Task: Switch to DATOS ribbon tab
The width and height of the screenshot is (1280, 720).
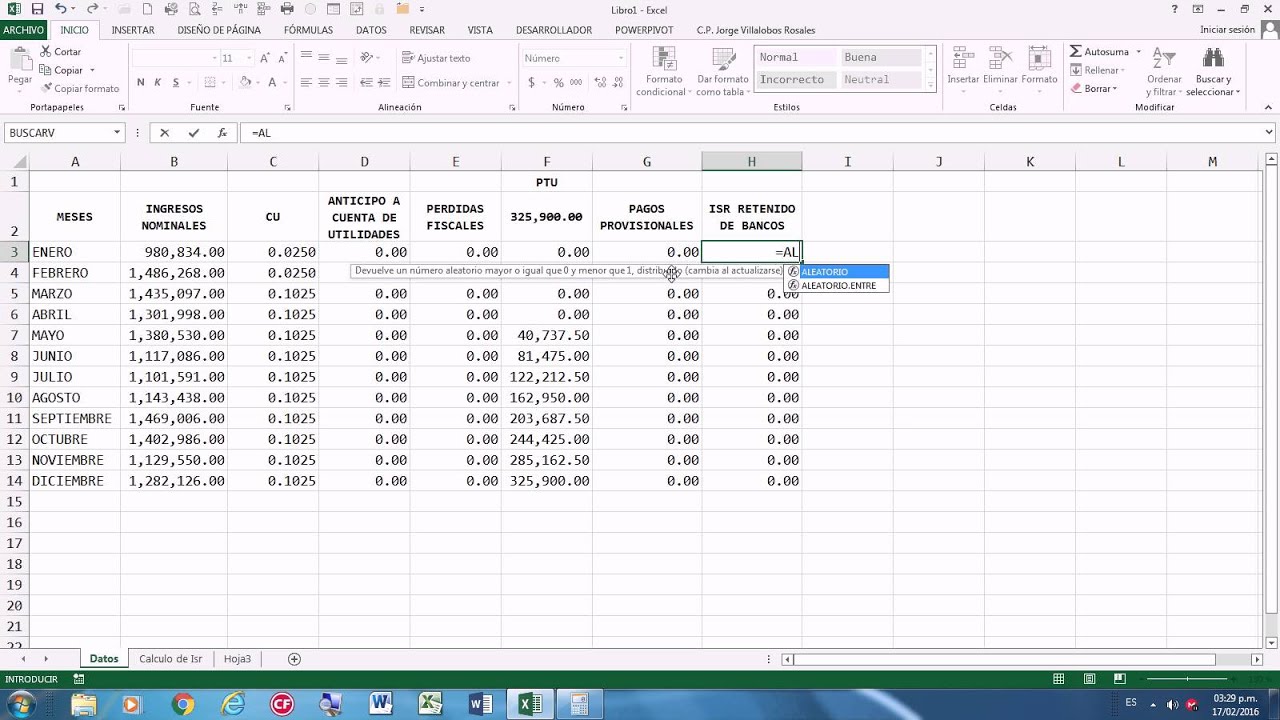Action: pyautogui.click(x=371, y=30)
